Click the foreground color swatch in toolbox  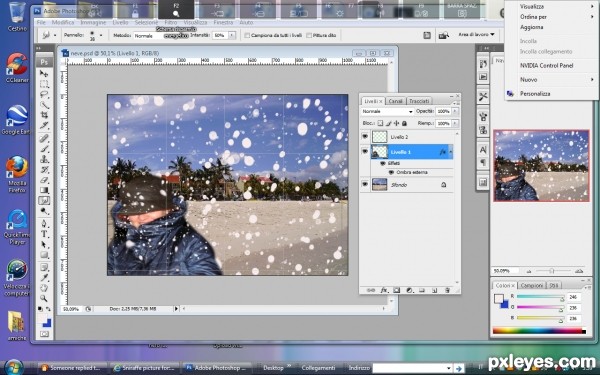point(42,318)
